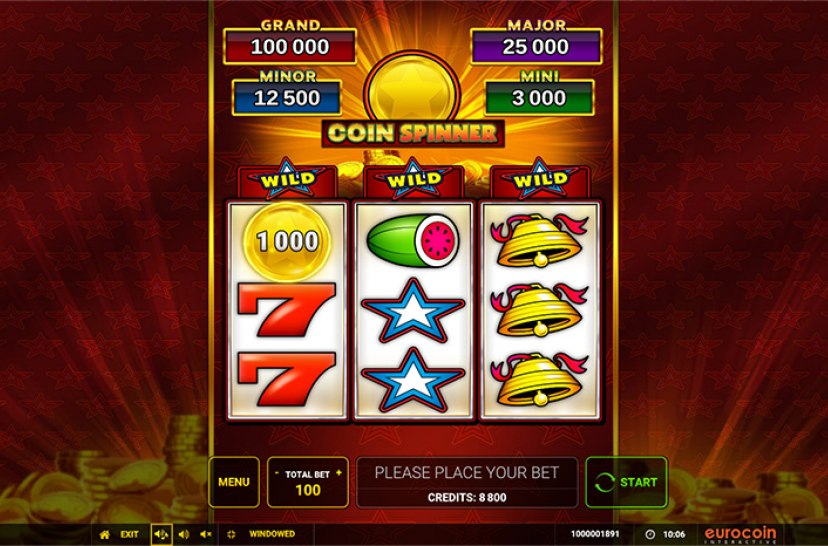Open the Eurocoin Interactive logo
Viewport: 828px width, 546px height.
click(x=740, y=535)
